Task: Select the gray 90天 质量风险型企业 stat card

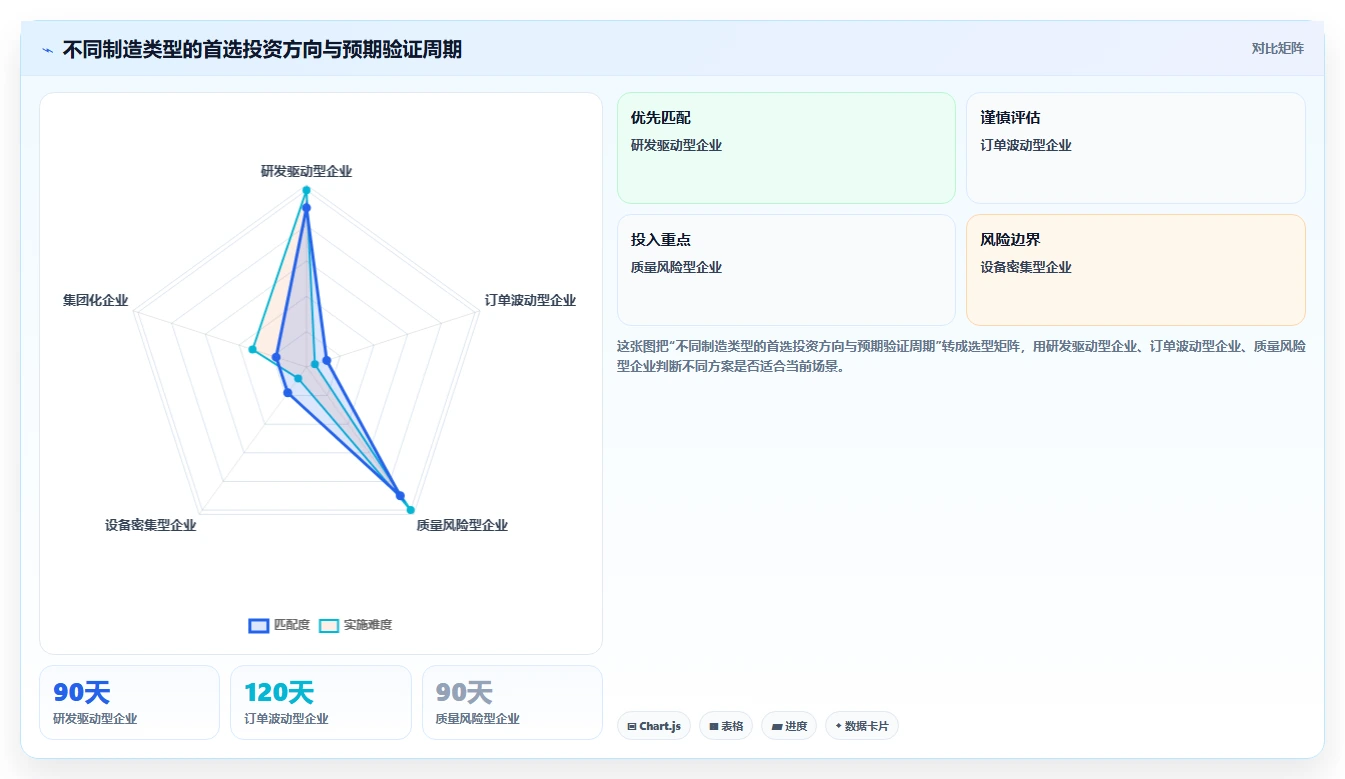Action: coord(512,703)
